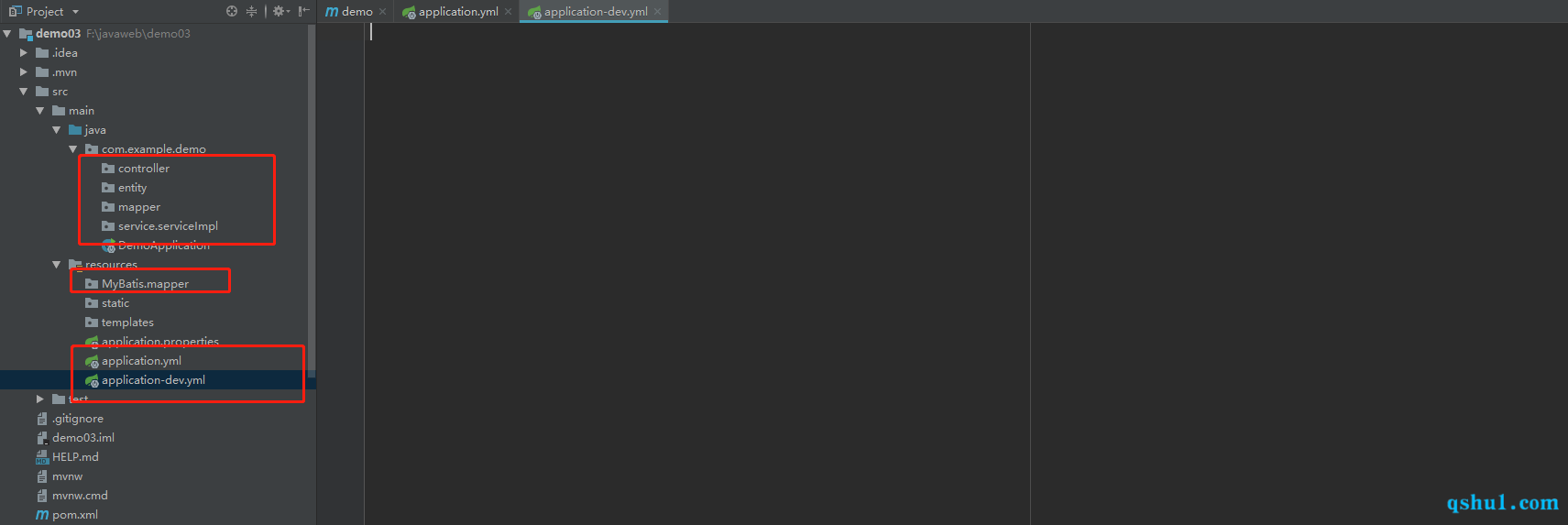
Task: Click the file icon beside demo03.iml
Action: point(42,438)
